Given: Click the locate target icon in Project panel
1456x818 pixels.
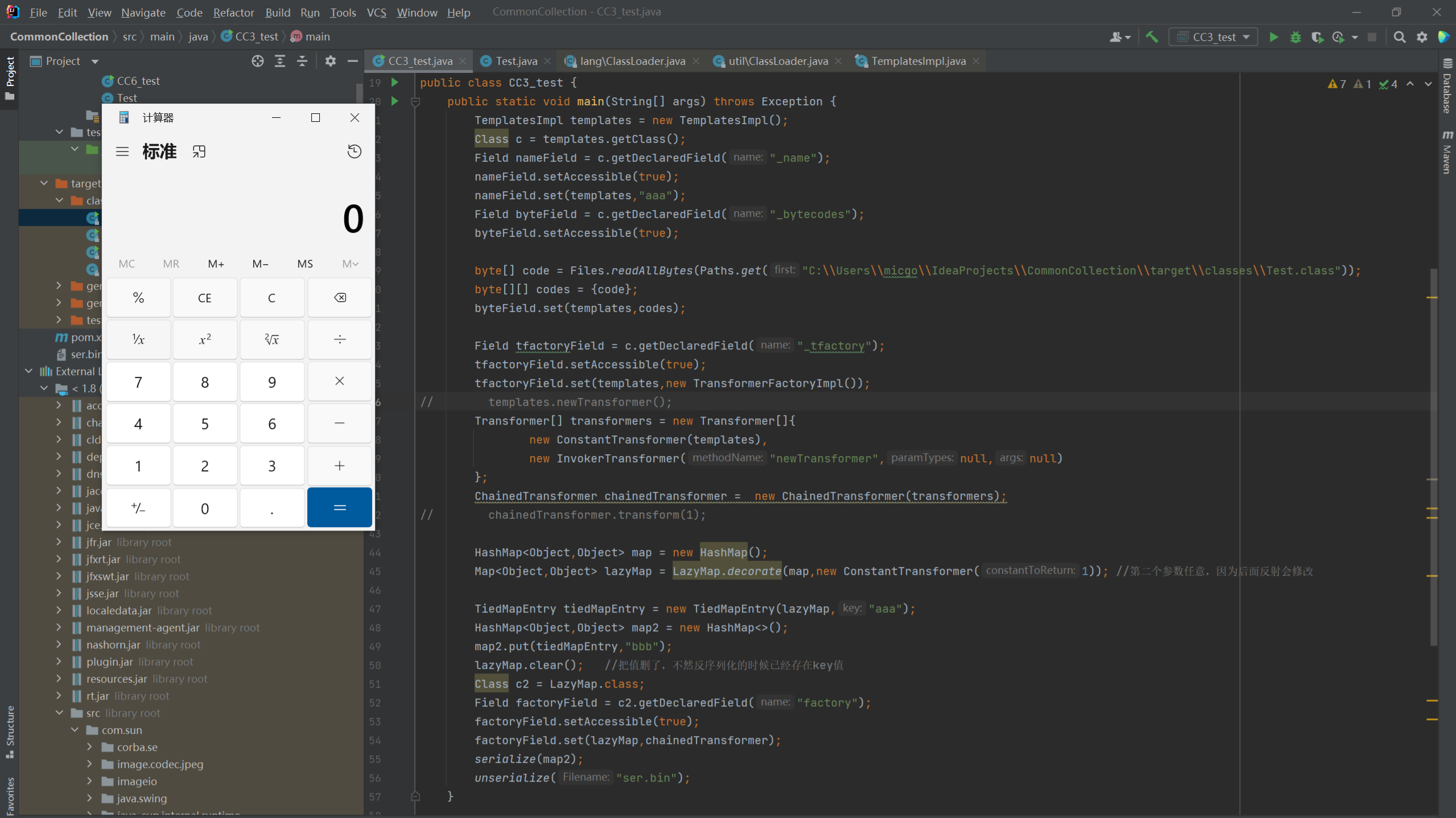Looking at the screenshot, I should [258, 61].
